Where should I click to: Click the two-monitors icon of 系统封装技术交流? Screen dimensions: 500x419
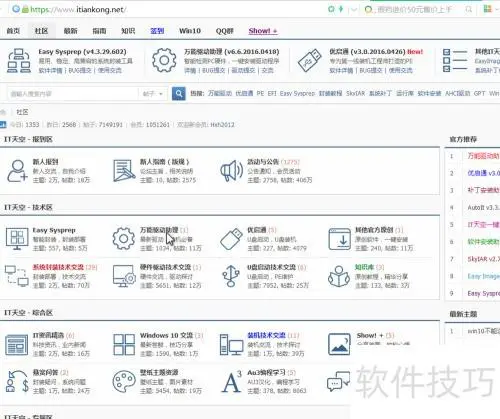pyautogui.click(x=17, y=276)
